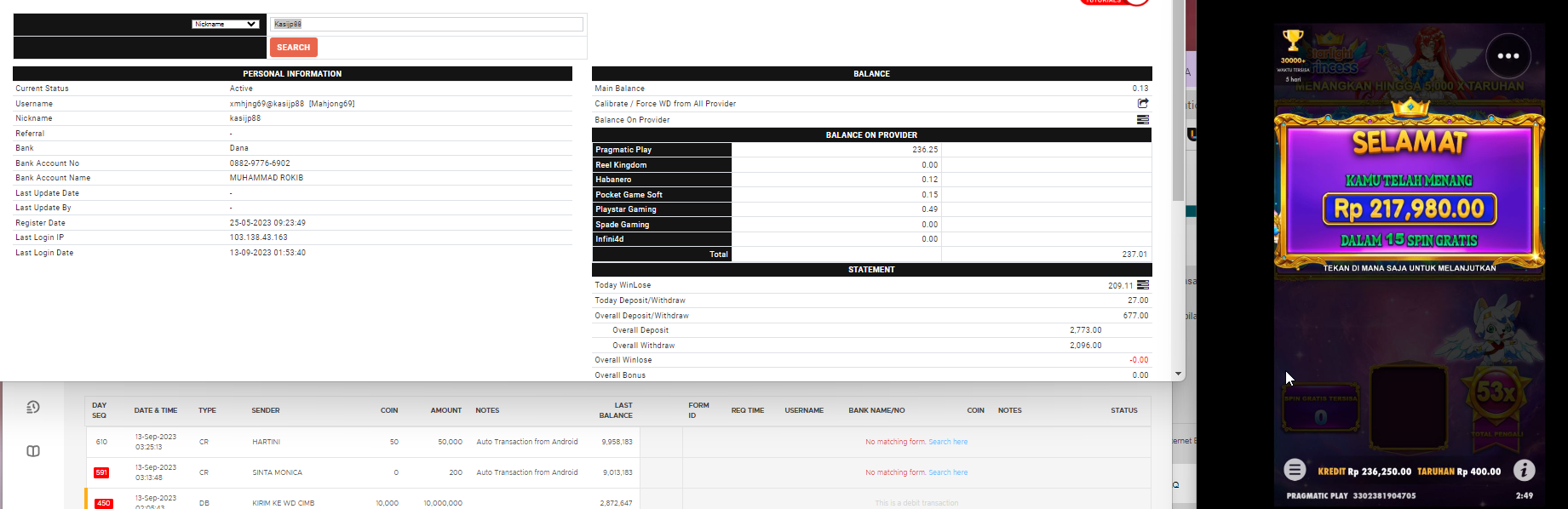Select the Infini4d provider row
Viewport: 1568px width, 509px height.
click(x=871, y=239)
